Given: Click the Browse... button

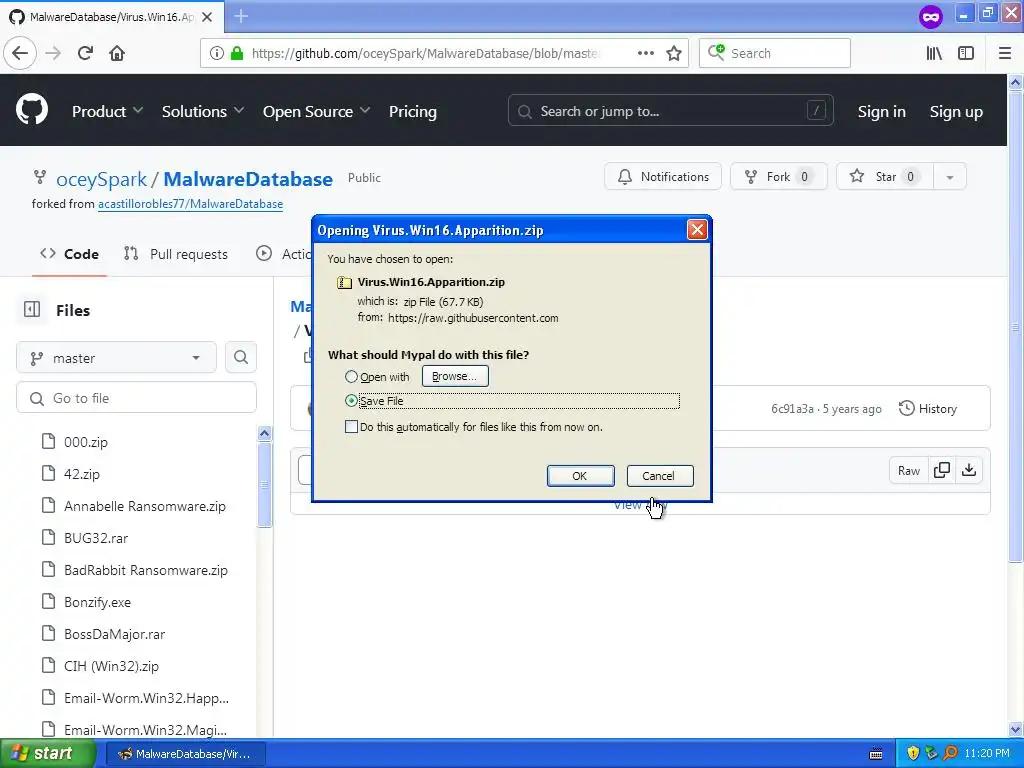Looking at the screenshot, I should tap(455, 376).
